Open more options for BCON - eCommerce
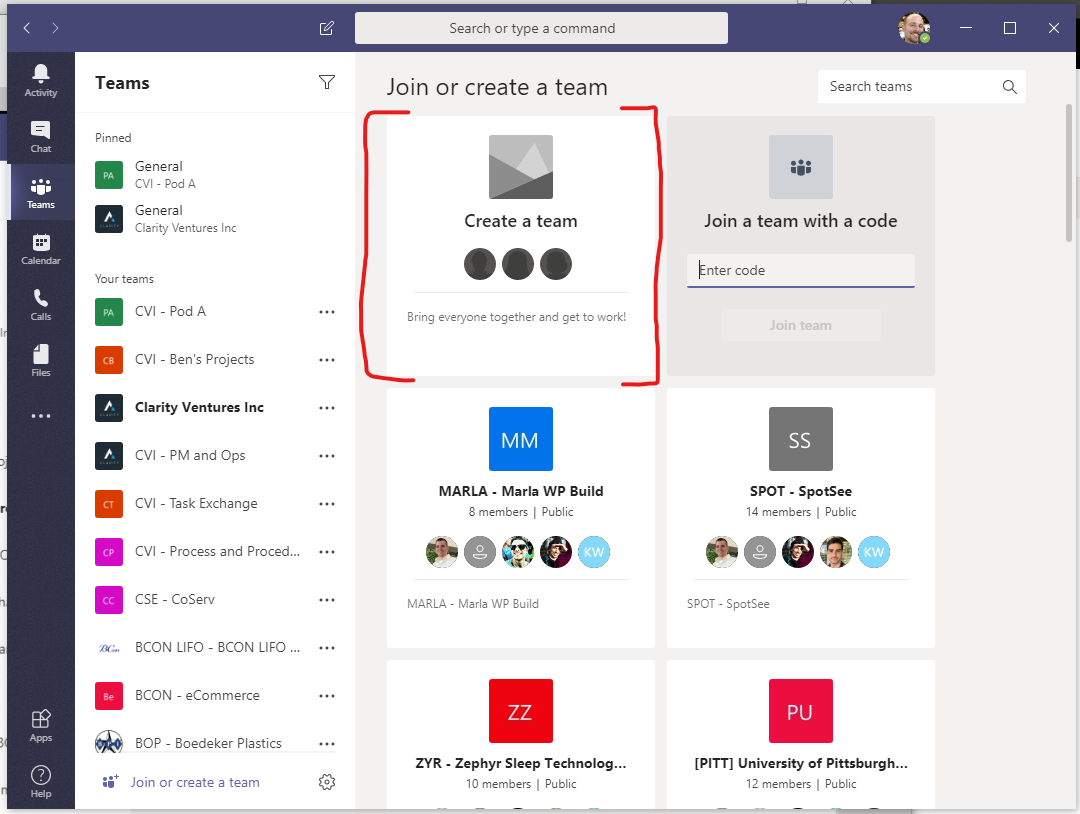This screenshot has height=814, width=1080. (x=327, y=696)
